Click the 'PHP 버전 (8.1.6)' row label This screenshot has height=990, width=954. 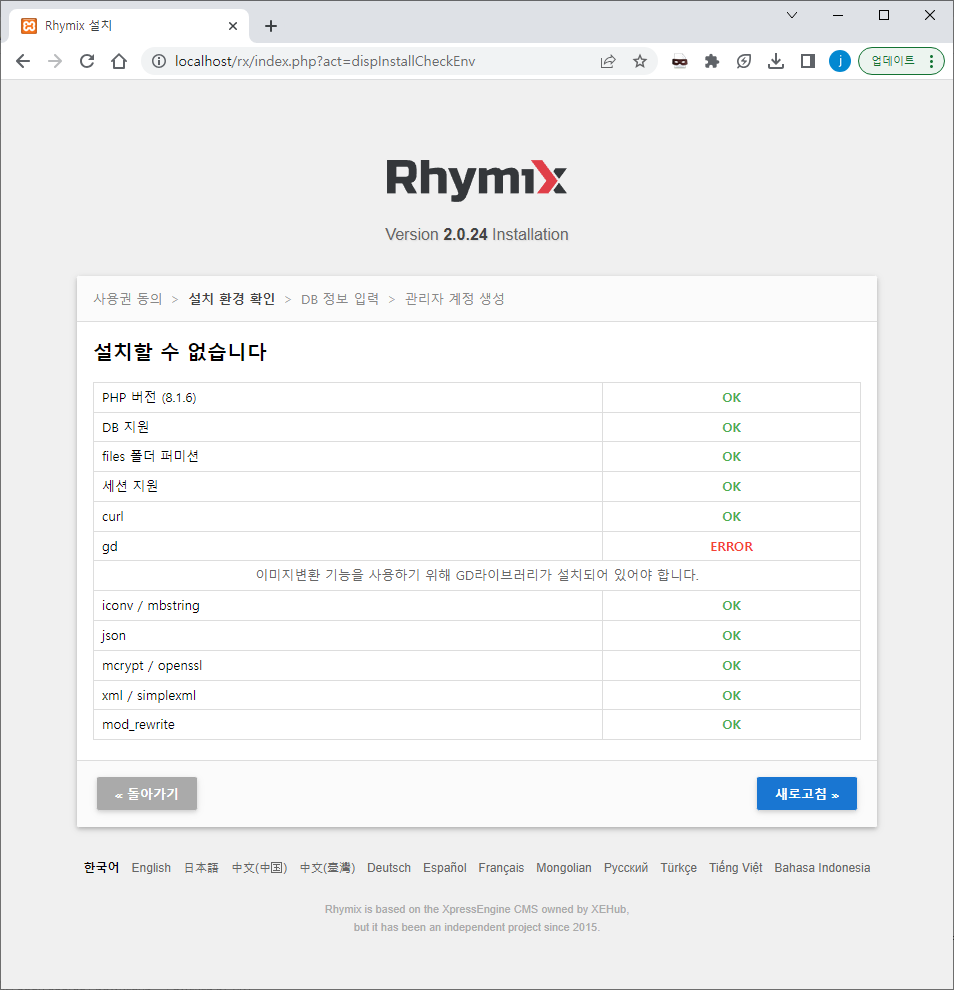pos(149,398)
